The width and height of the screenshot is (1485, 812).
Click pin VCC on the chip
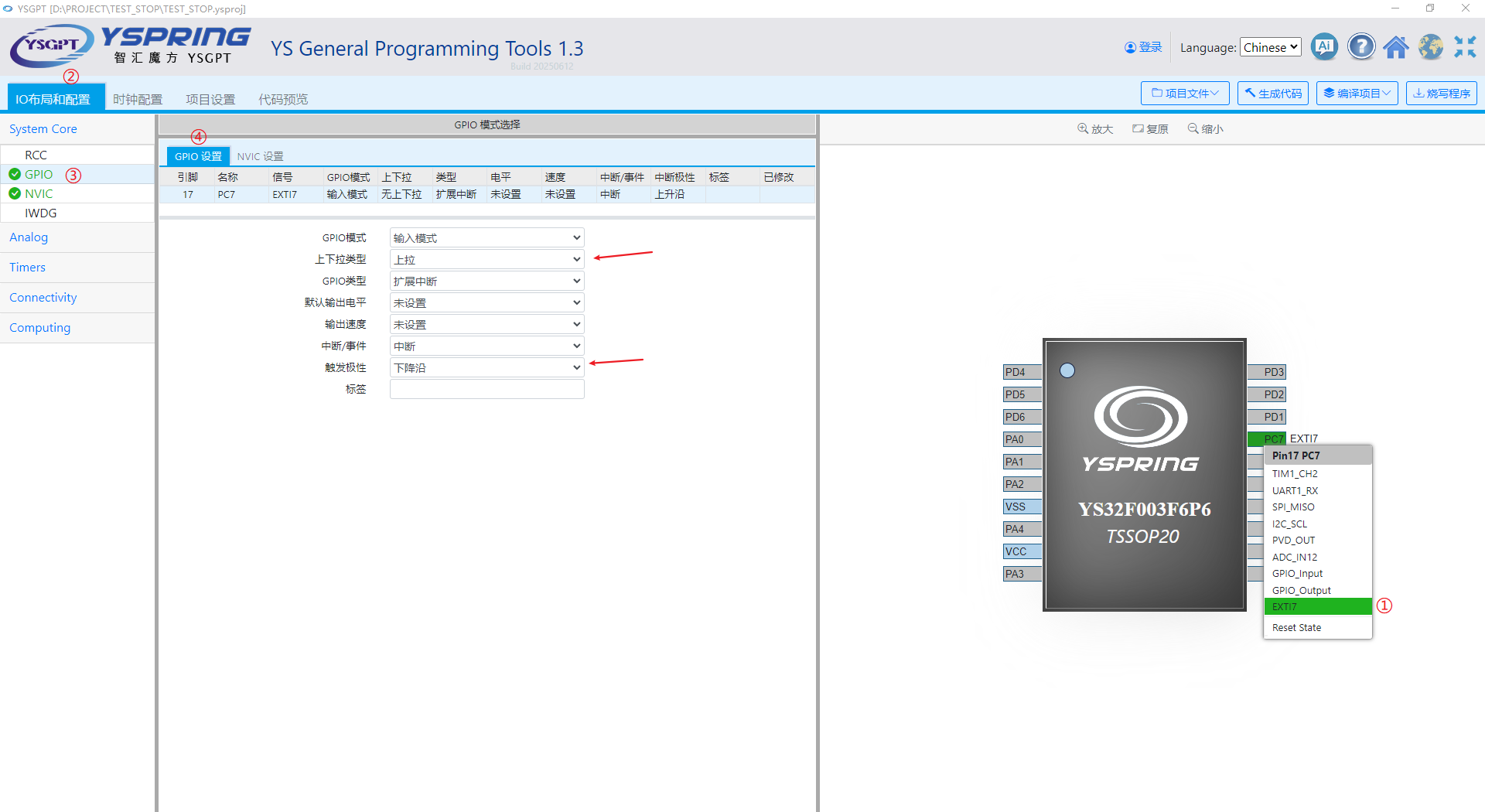(x=1022, y=551)
